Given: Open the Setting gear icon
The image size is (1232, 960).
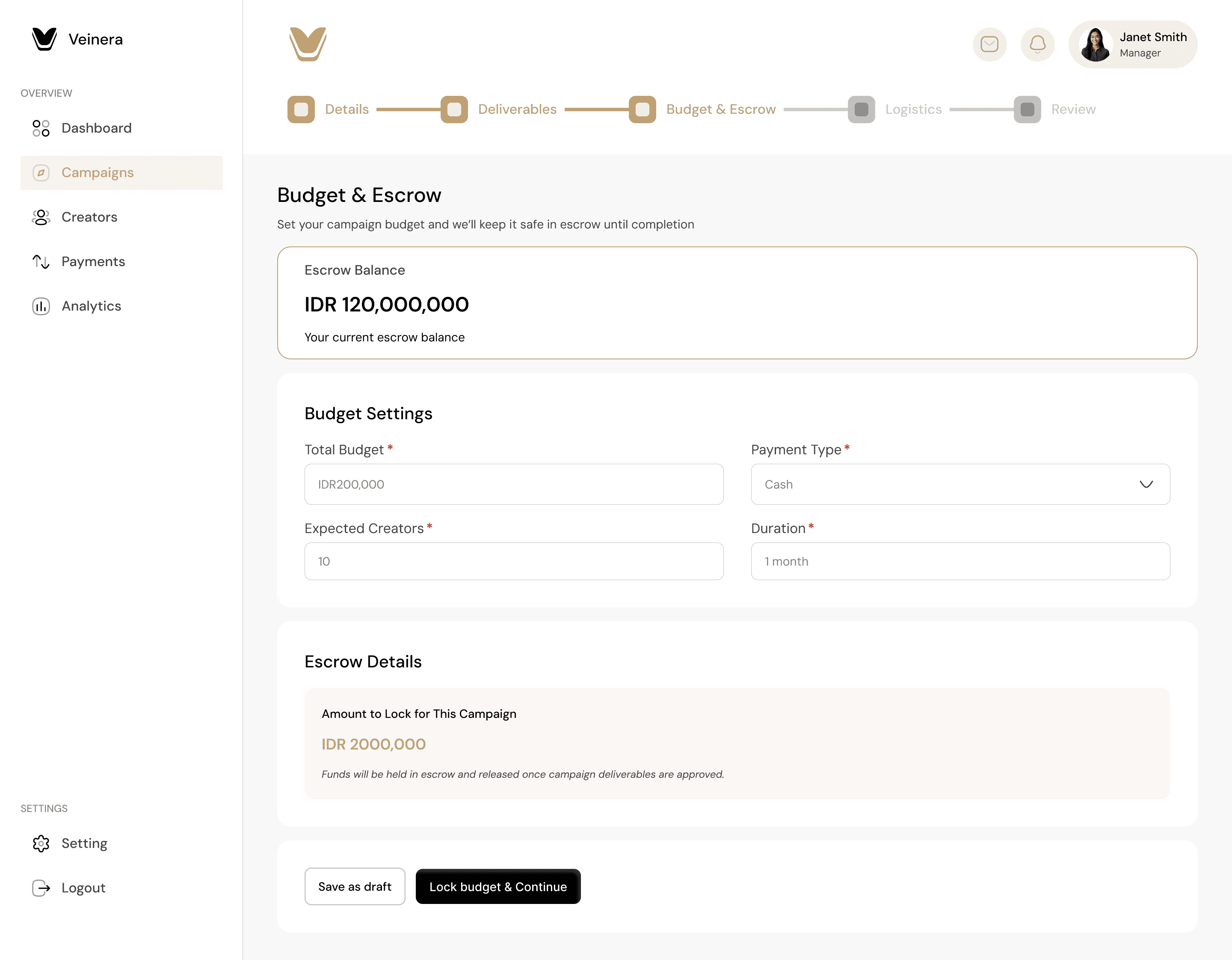Looking at the screenshot, I should point(41,843).
